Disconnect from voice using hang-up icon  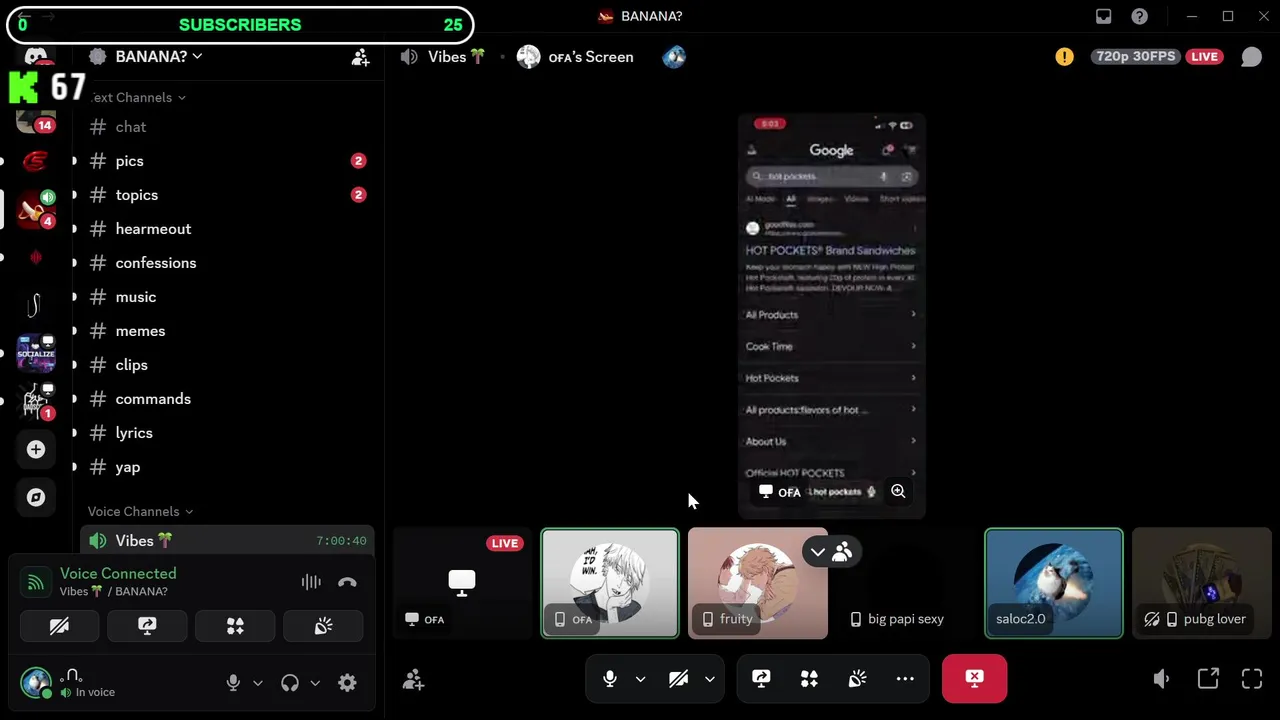click(x=347, y=582)
